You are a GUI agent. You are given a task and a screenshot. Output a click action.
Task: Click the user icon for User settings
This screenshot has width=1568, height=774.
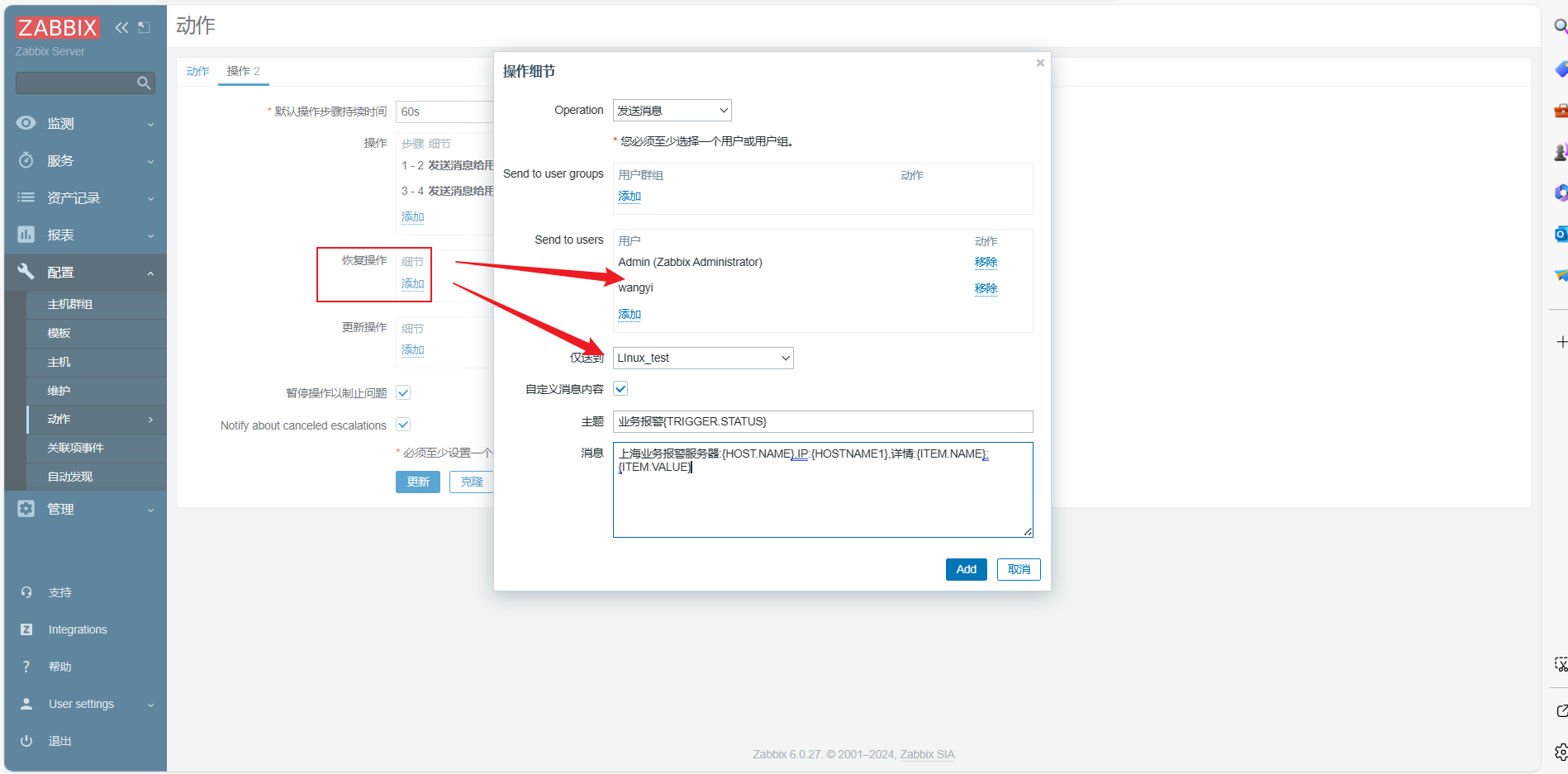26,704
